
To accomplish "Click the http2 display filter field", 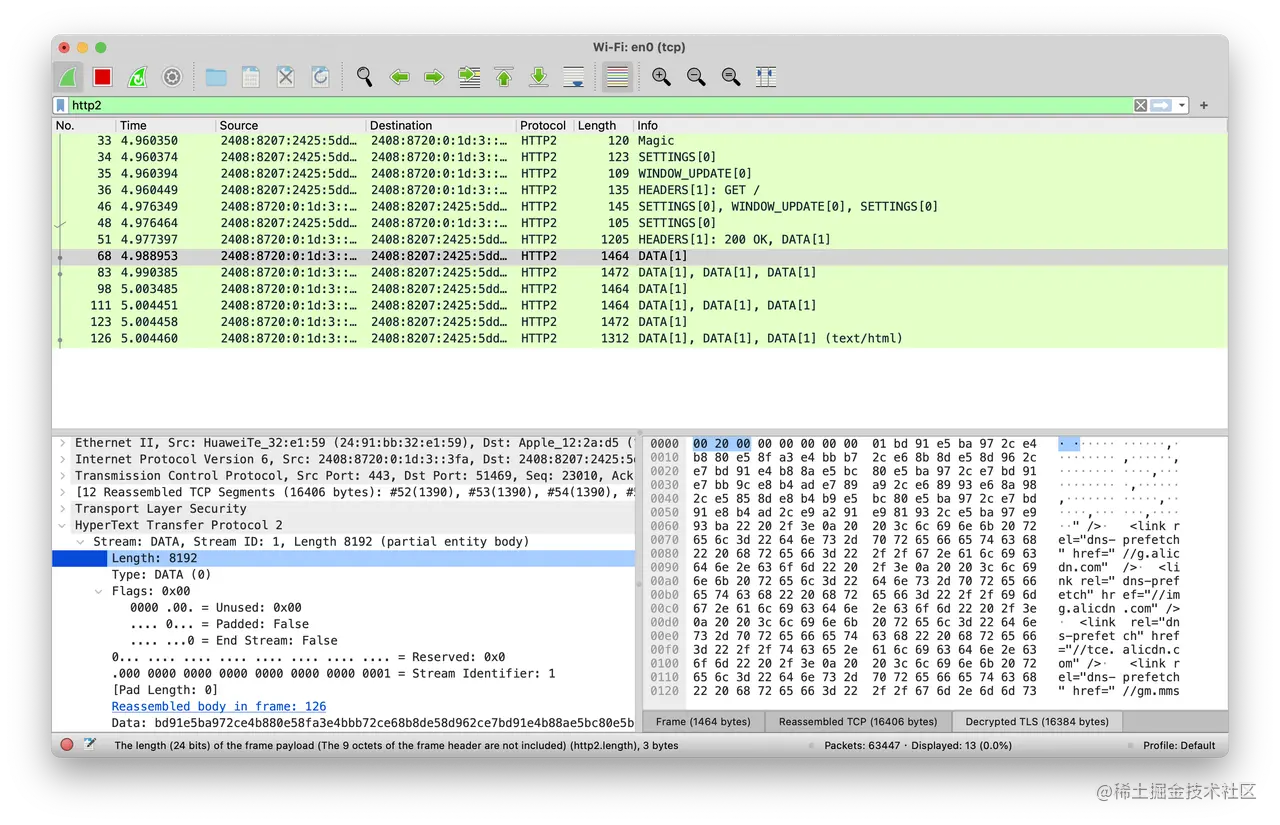I will [x=600, y=105].
